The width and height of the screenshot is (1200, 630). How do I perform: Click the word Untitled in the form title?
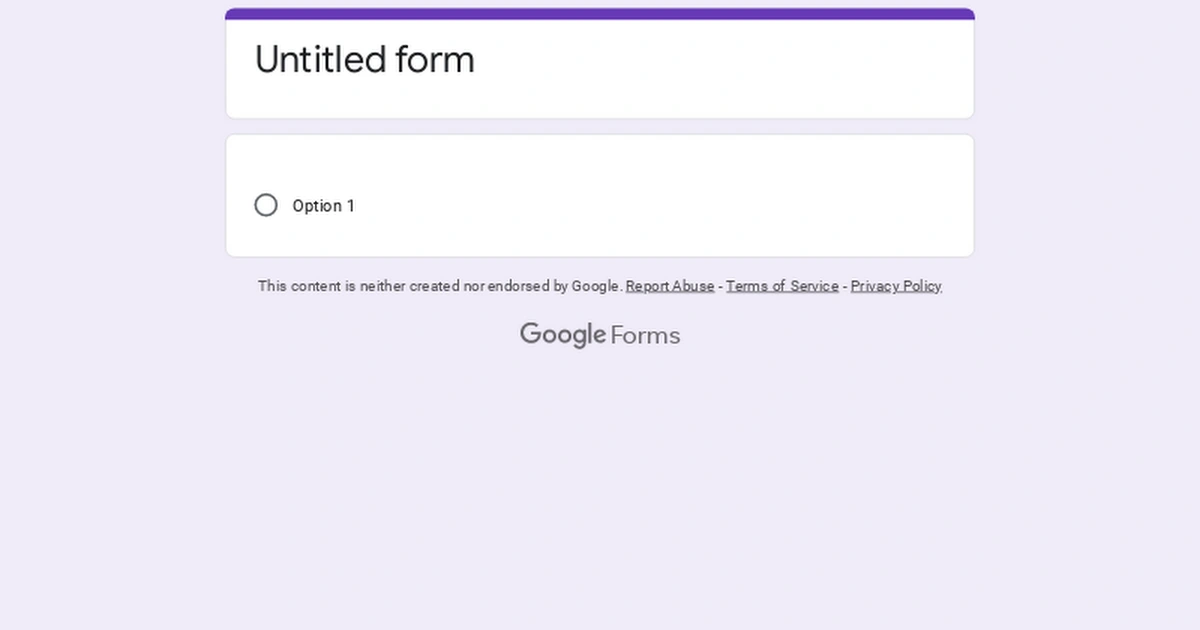point(320,60)
